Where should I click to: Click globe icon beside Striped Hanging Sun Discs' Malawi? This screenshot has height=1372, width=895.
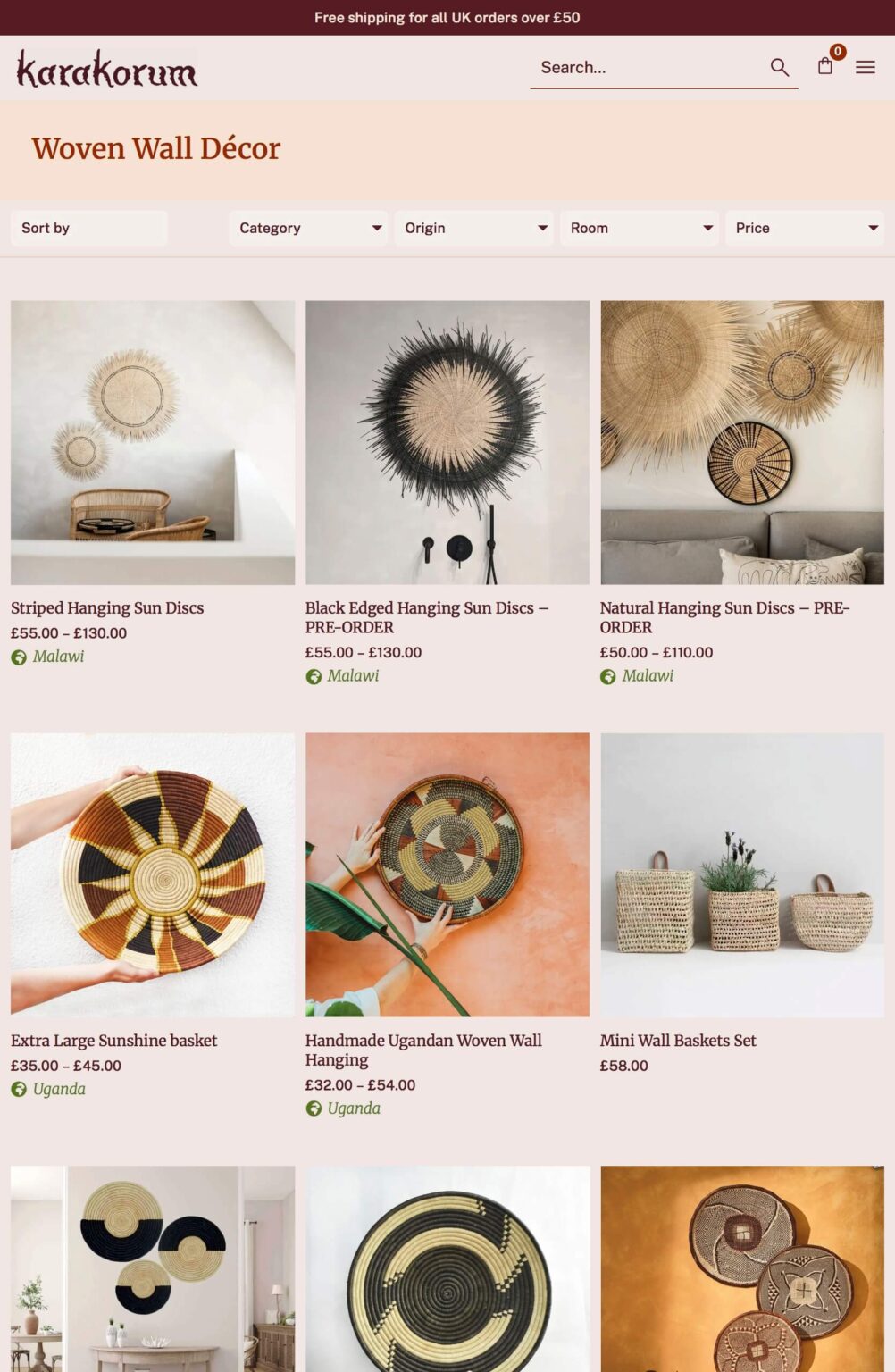click(19, 657)
